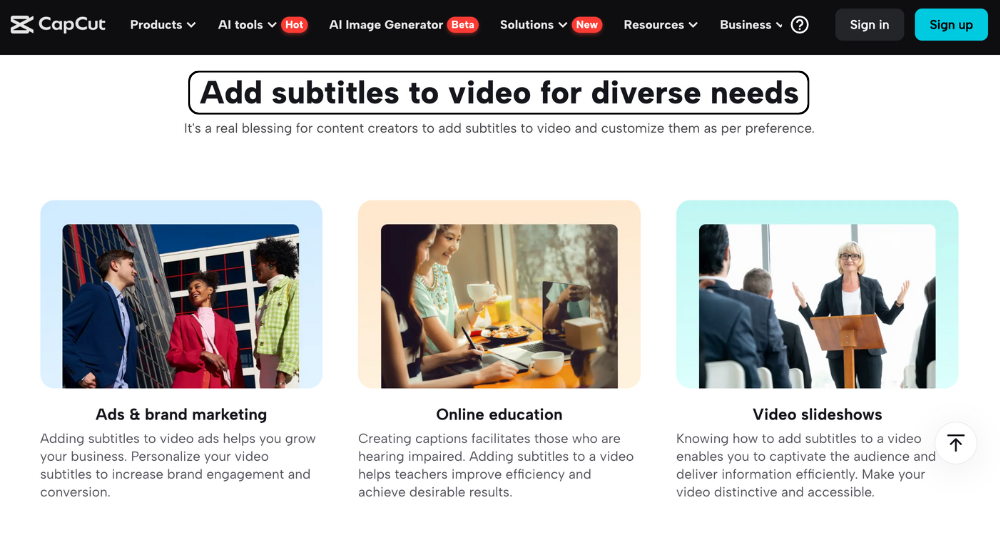Click the scroll-to-top arrow button
Viewport: 1000px width, 550px height.
tap(955, 443)
